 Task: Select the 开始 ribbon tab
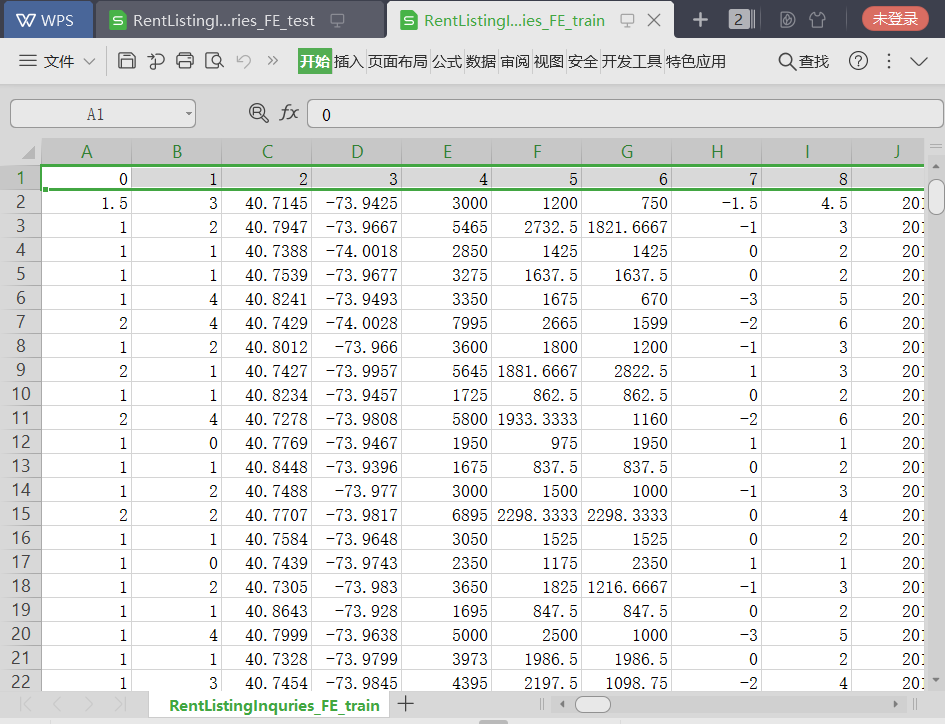[x=315, y=61]
